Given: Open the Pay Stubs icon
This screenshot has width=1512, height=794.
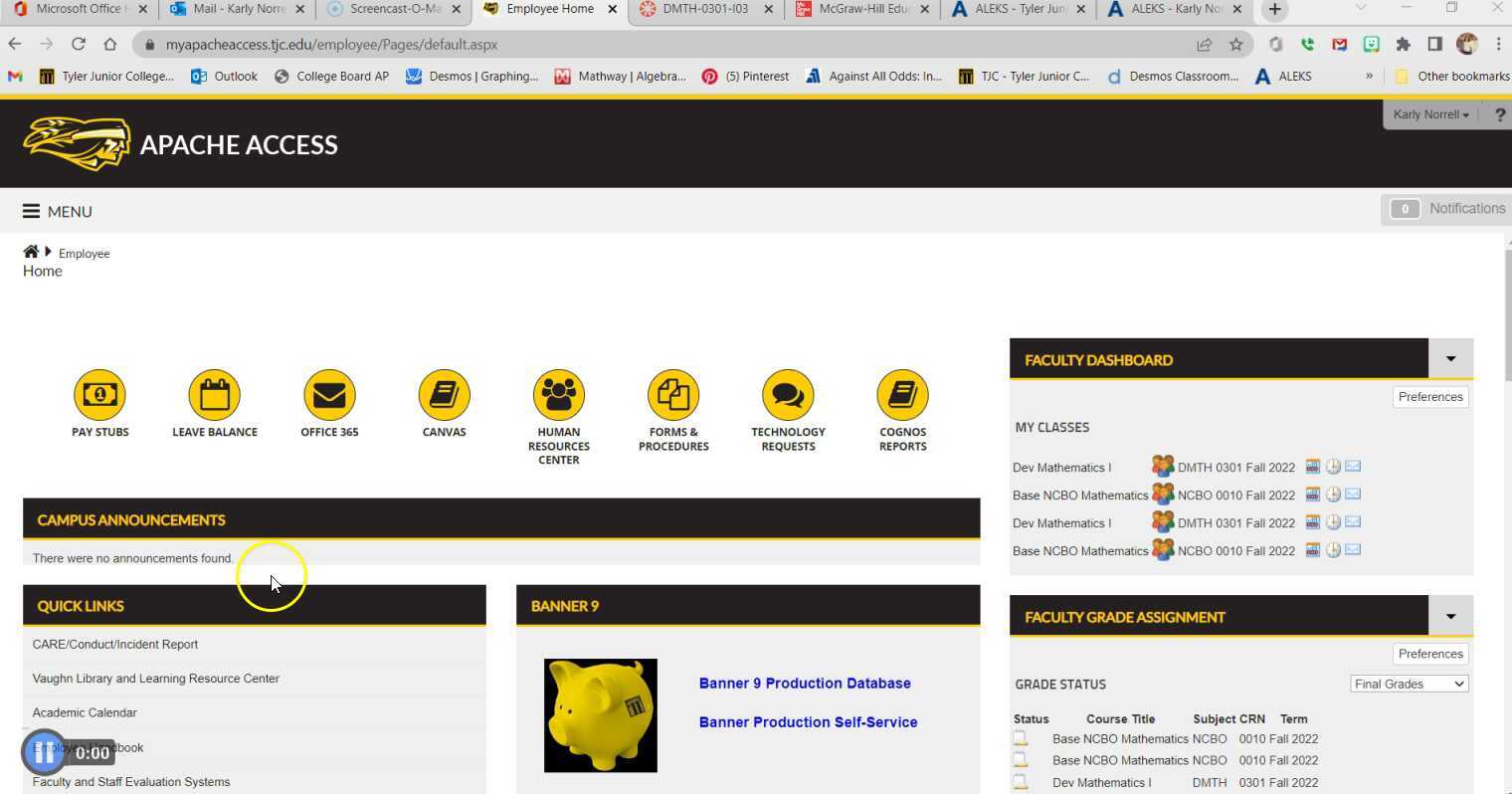Looking at the screenshot, I should [x=99, y=395].
